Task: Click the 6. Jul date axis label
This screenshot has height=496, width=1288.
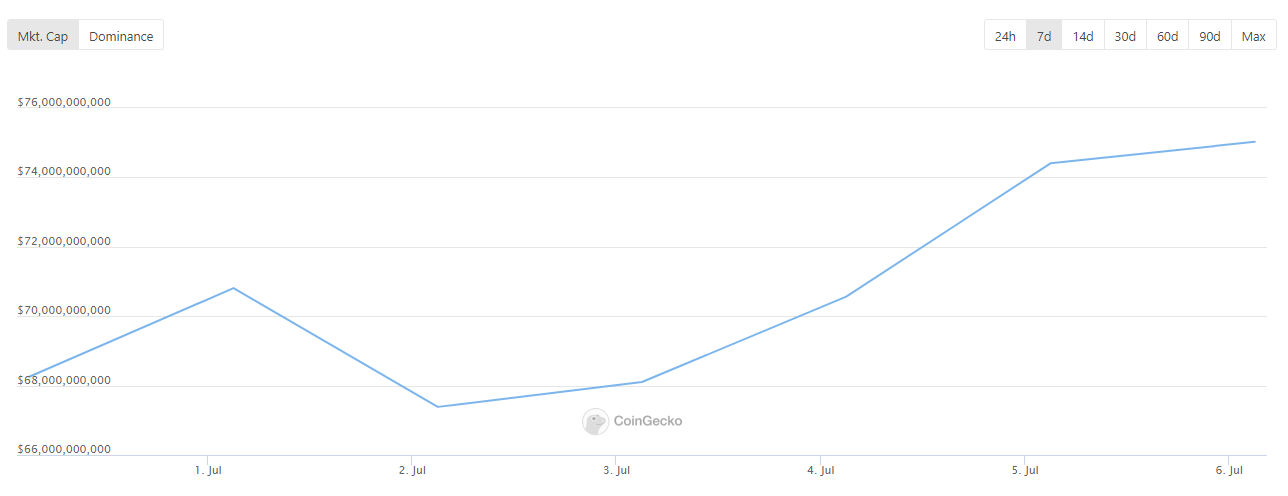Action: click(x=1229, y=470)
